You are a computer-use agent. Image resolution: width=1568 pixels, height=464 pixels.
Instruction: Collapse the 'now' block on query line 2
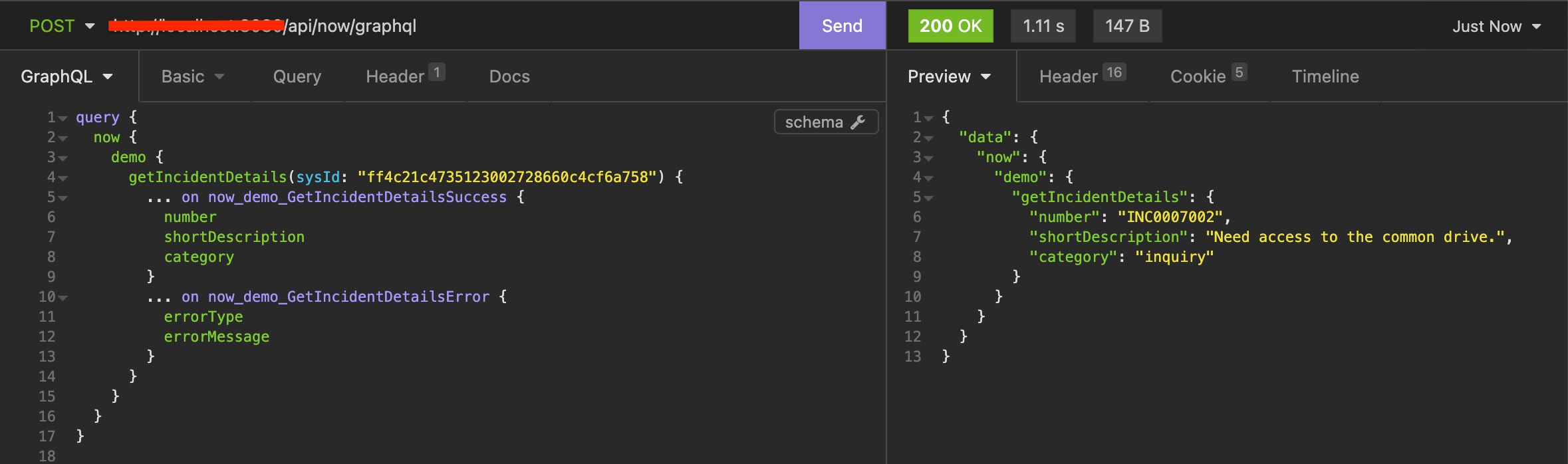[63, 138]
